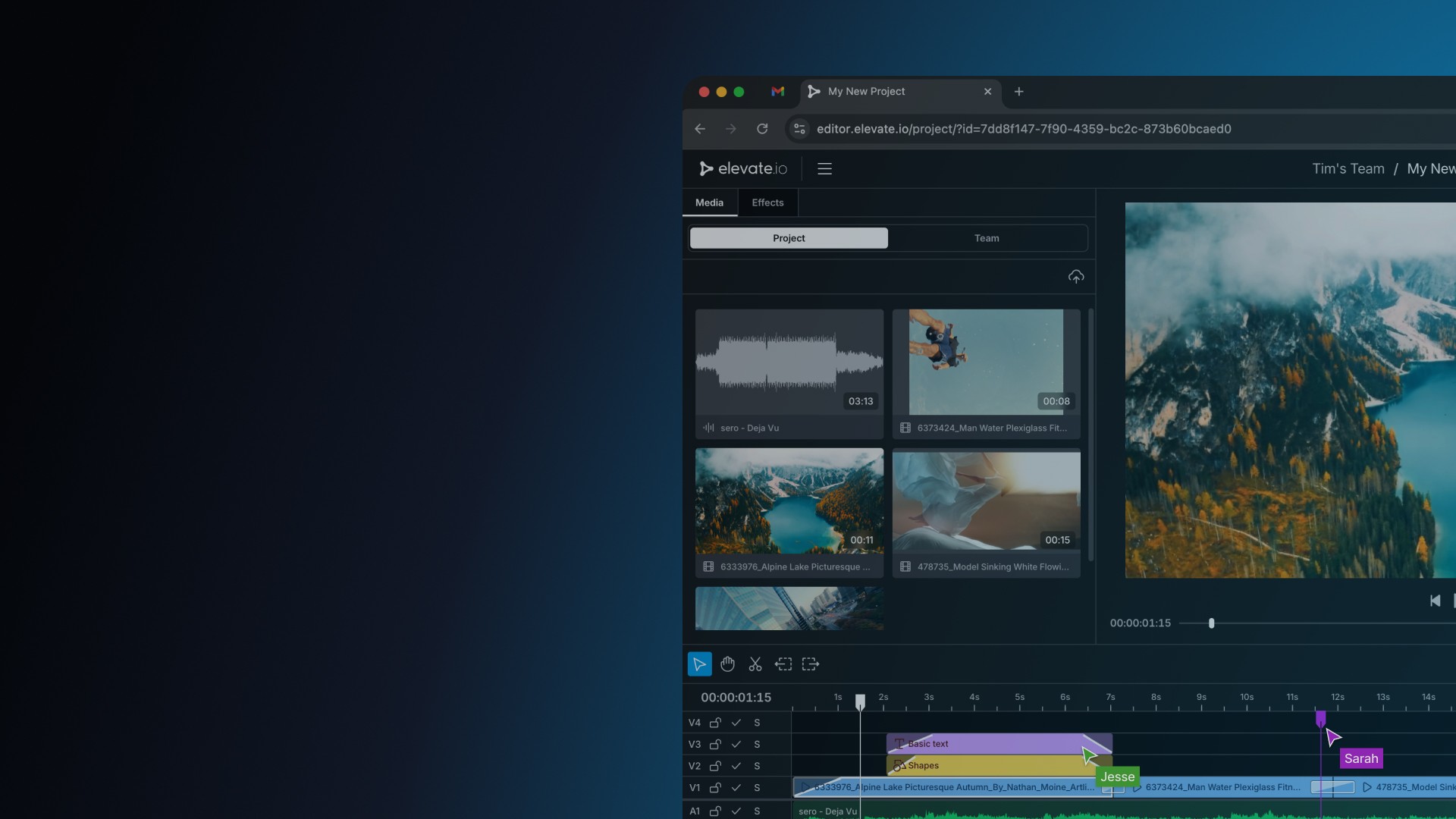Image resolution: width=1456 pixels, height=819 pixels.
Task: Click the cloud upload media icon
Action: tap(1075, 277)
